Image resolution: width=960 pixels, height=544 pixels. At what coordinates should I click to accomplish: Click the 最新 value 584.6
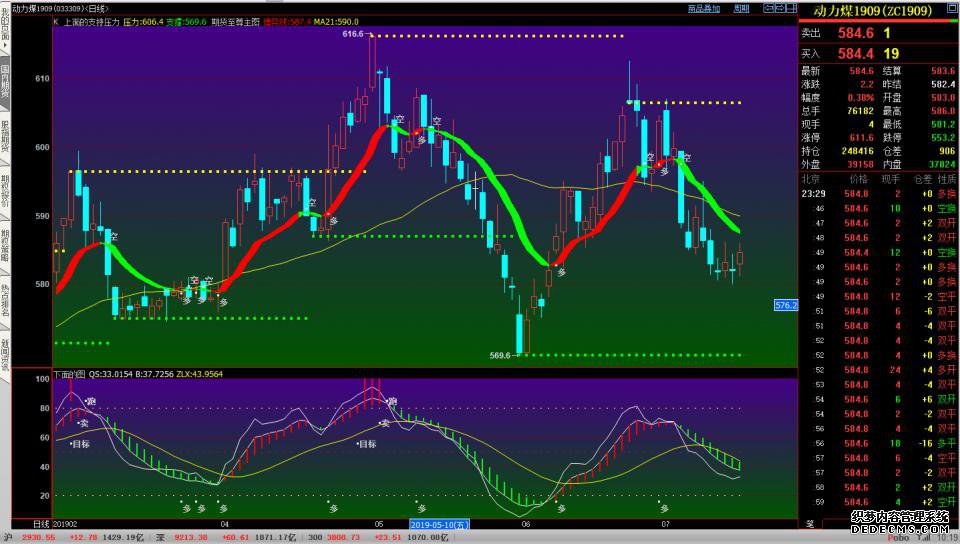coord(861,71)
